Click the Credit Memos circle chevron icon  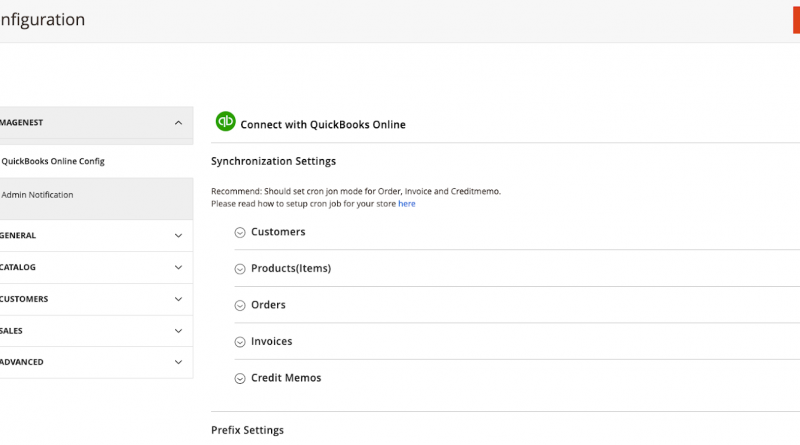tap(240, 379)
